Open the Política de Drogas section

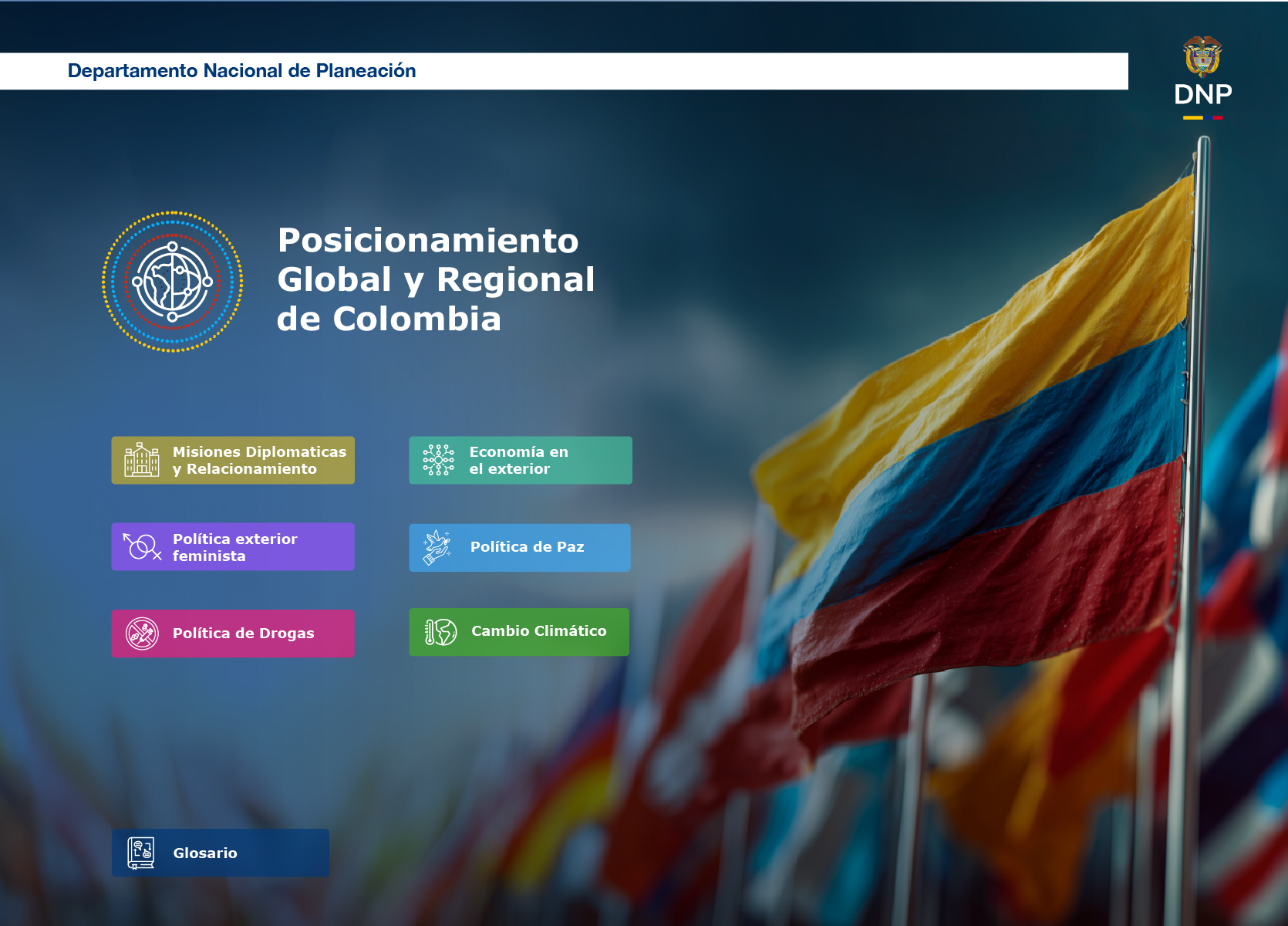click(x=233, y=633)
